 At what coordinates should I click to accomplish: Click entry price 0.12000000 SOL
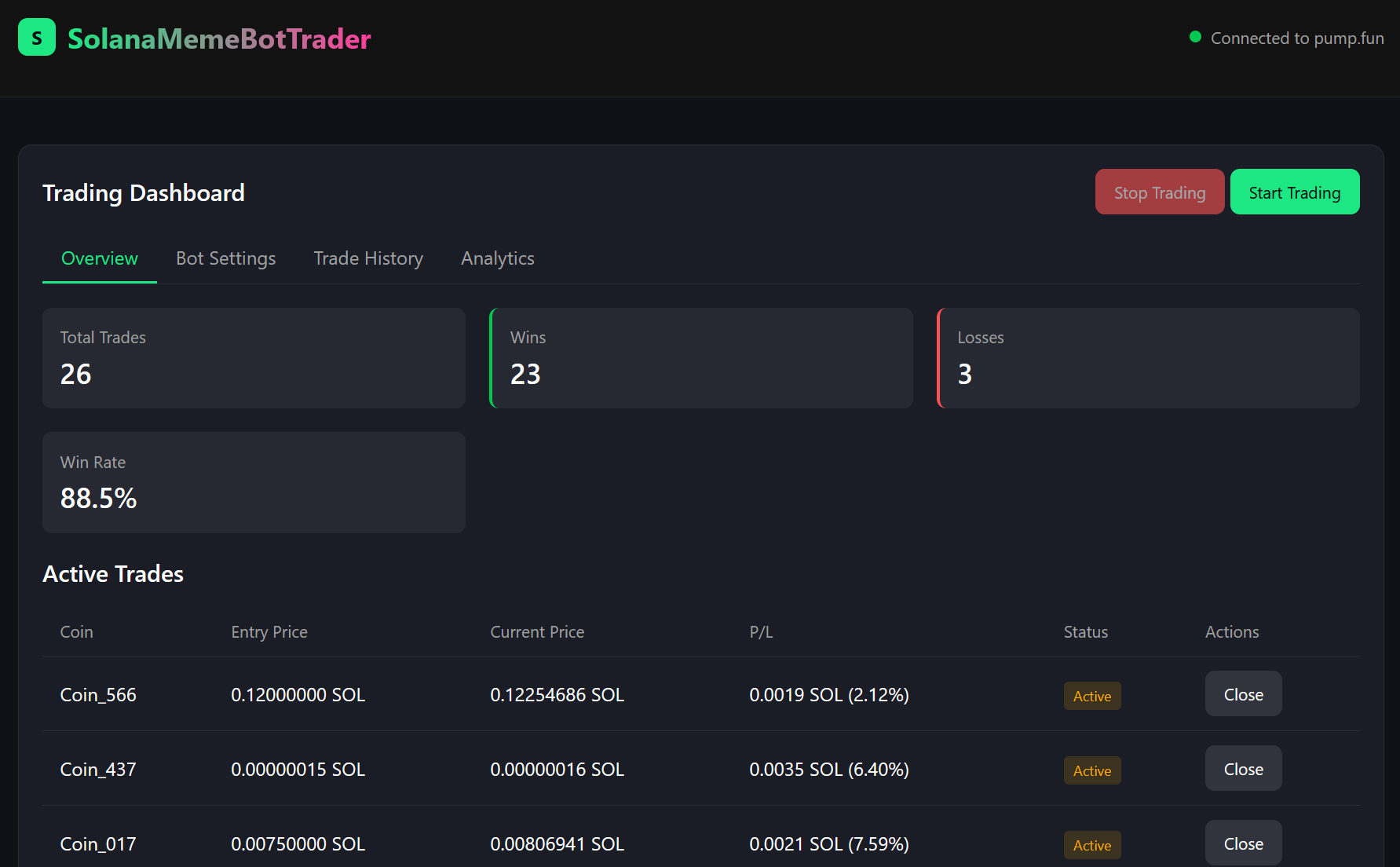coord(298,695)
